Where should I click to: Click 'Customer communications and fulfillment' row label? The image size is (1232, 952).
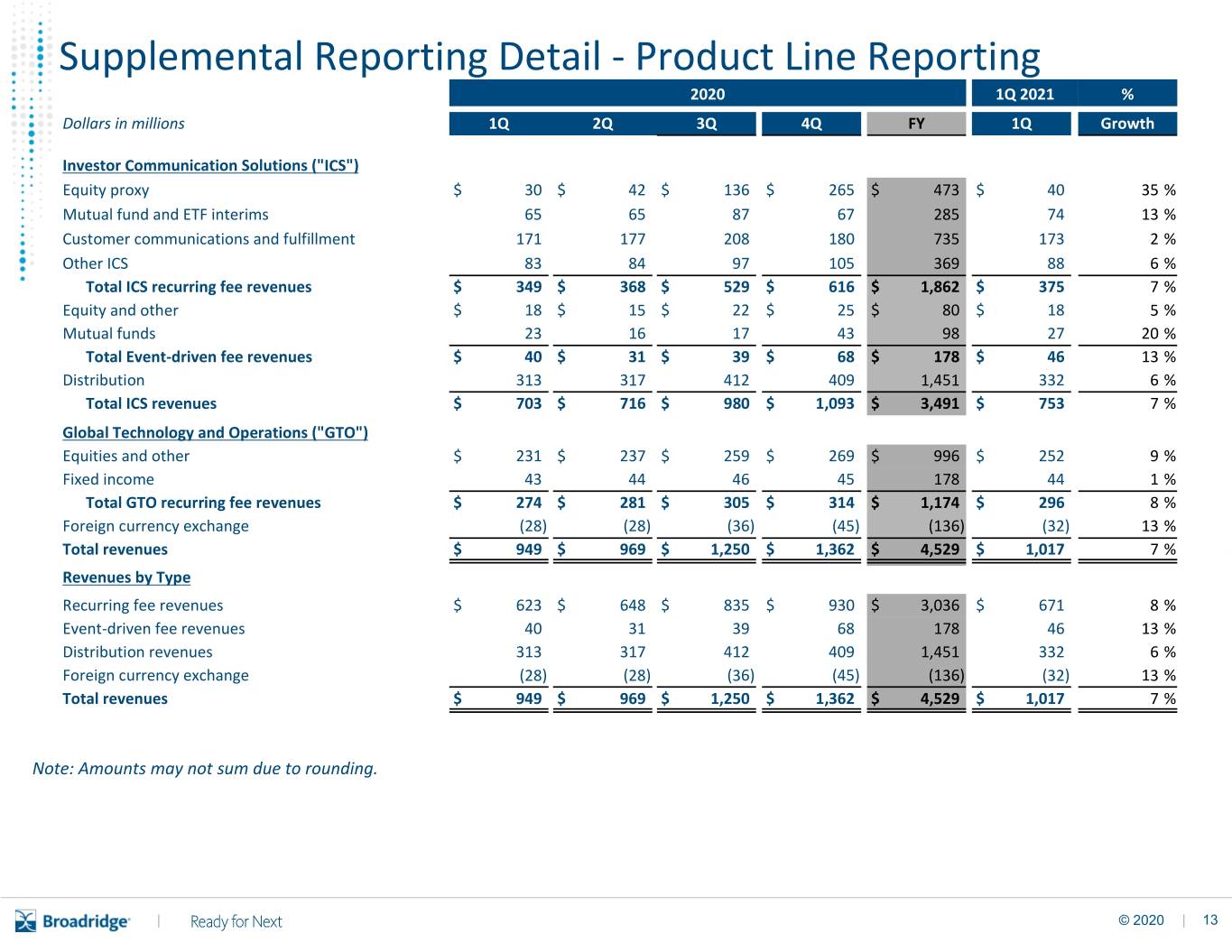pyautogui.click(x=208, y=238)
